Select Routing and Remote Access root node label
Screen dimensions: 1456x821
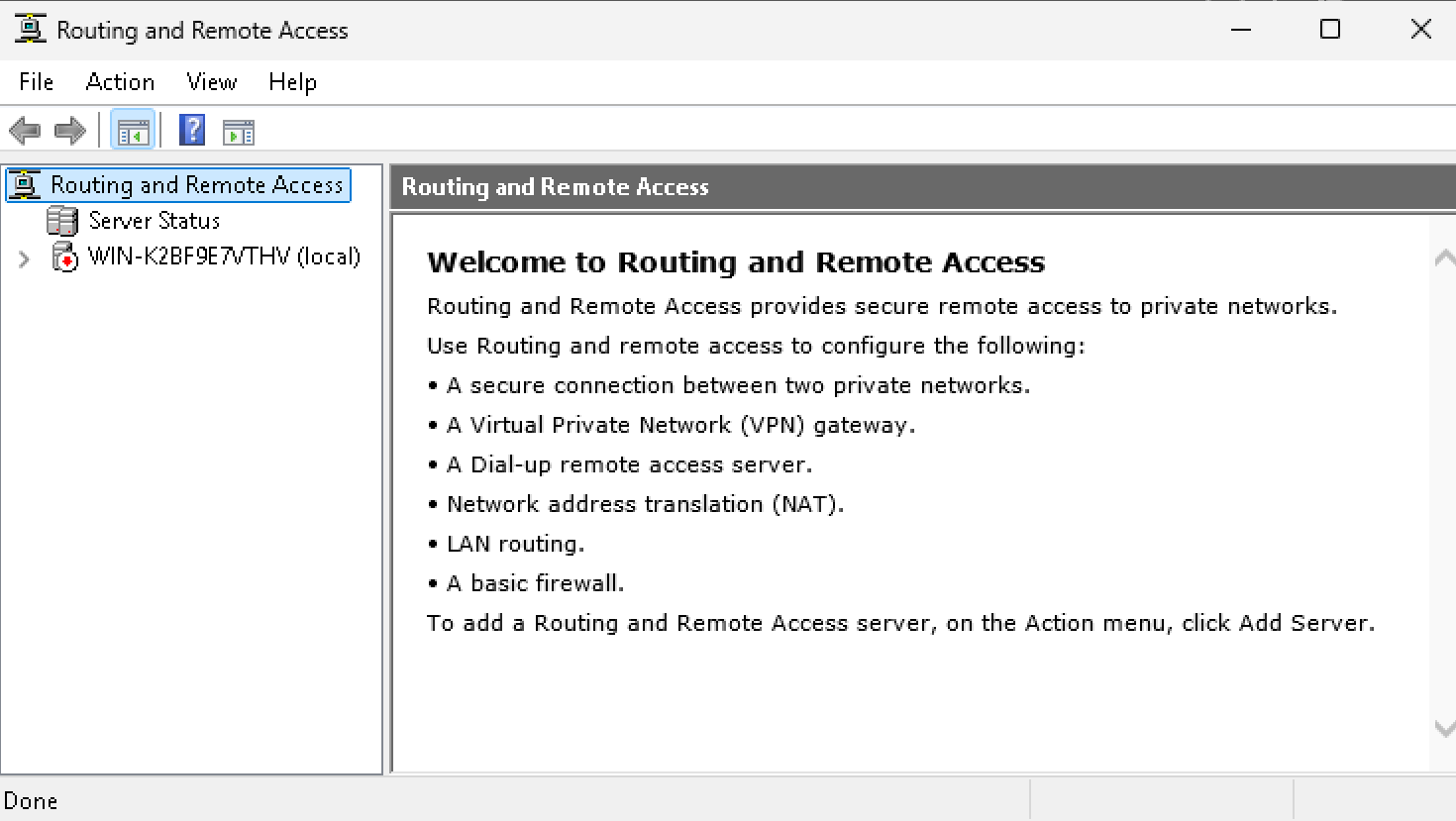[197, 185]
